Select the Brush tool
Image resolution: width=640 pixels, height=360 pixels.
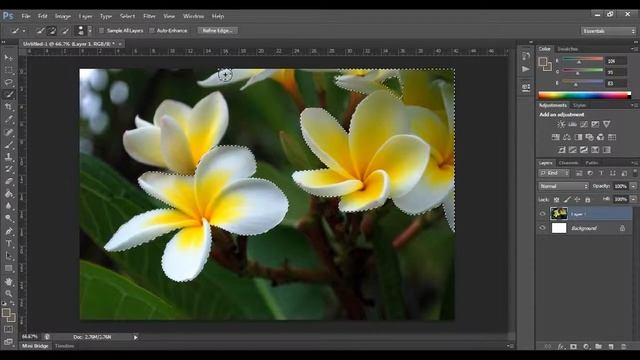[x=8, y=144]
